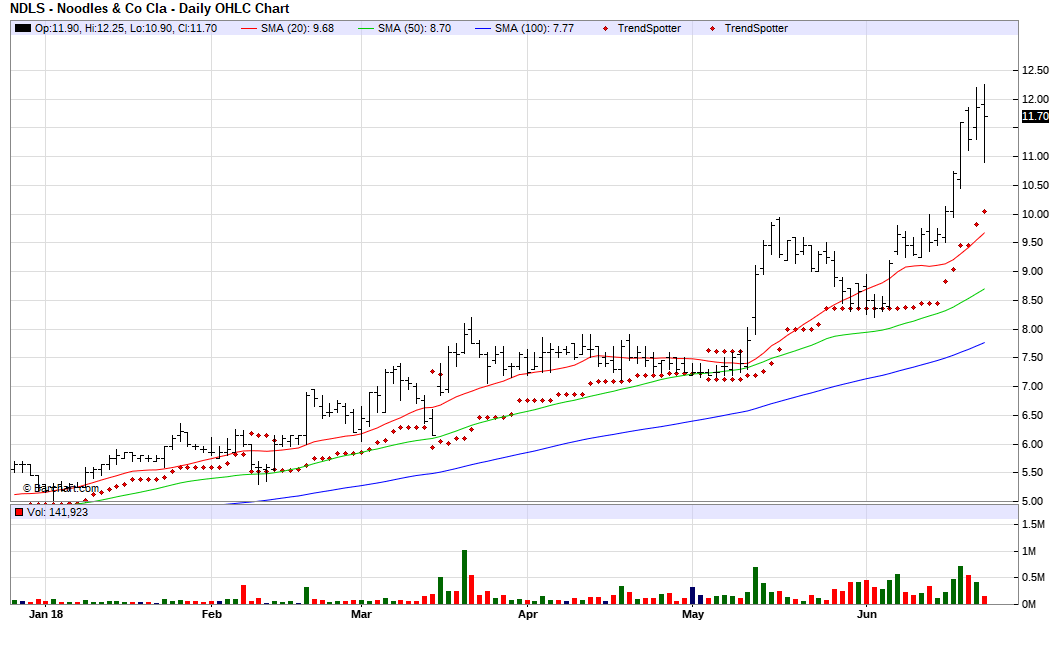
Task: Click the 1M volume axis label
Action: coord(1029,551)
